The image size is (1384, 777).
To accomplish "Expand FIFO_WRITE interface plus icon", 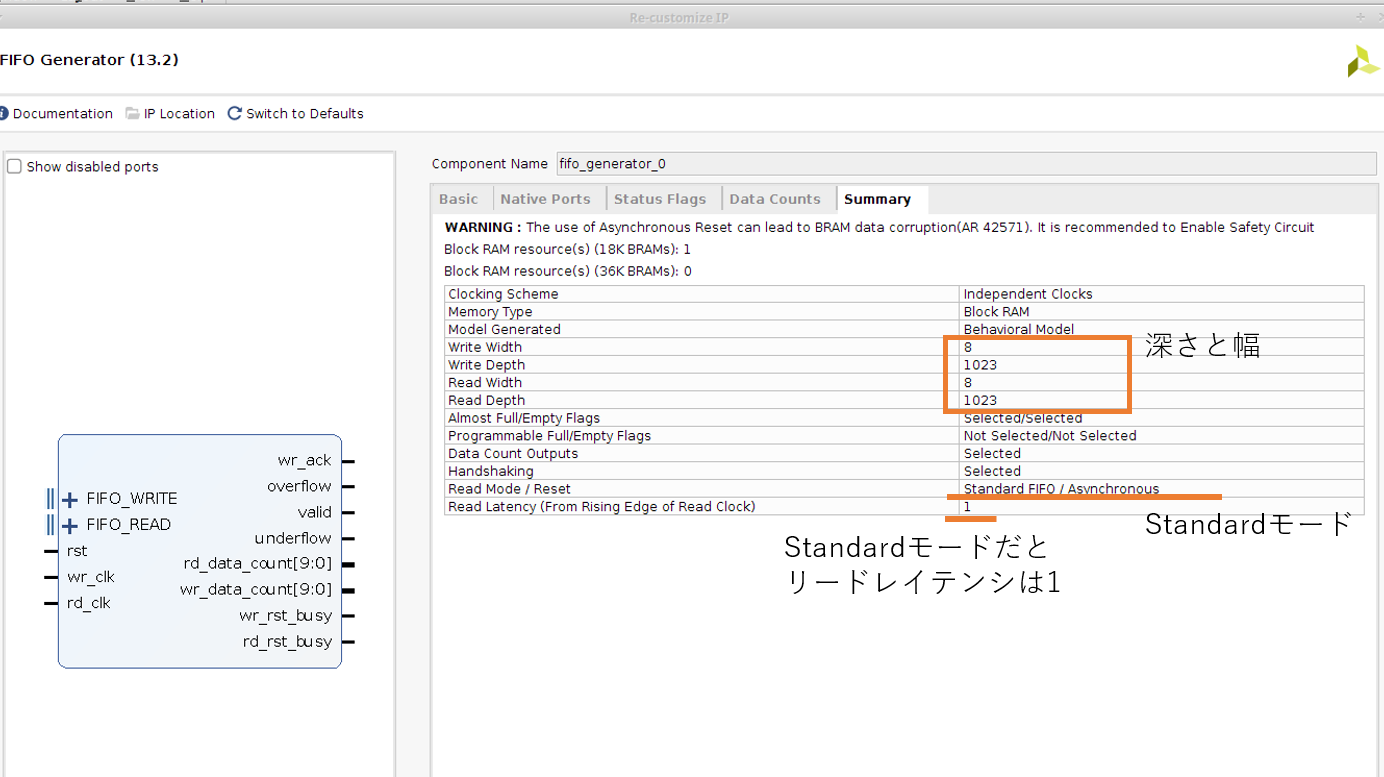I will click(x=70, y=500).
